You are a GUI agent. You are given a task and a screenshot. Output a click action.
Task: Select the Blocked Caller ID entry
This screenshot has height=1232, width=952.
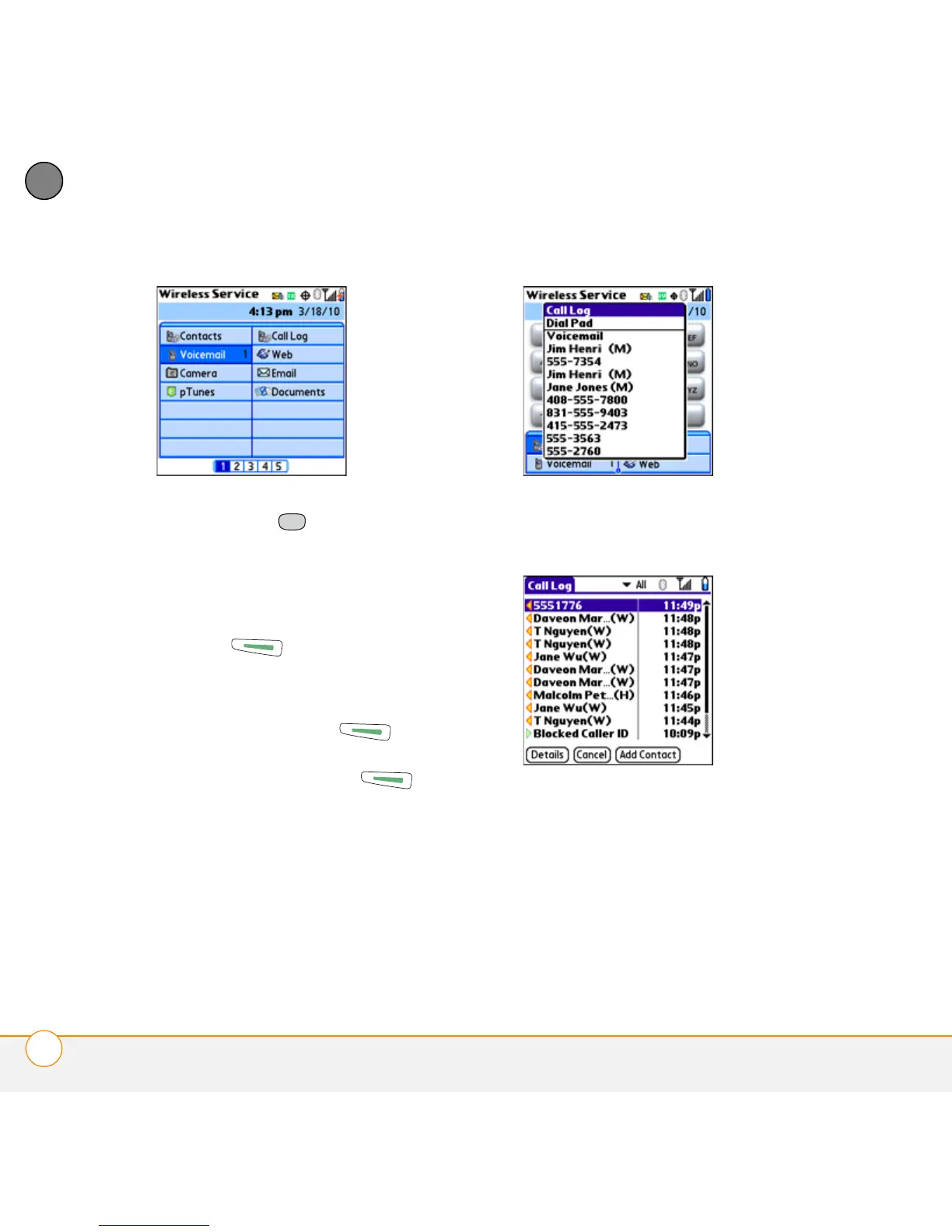coord(613,733)
